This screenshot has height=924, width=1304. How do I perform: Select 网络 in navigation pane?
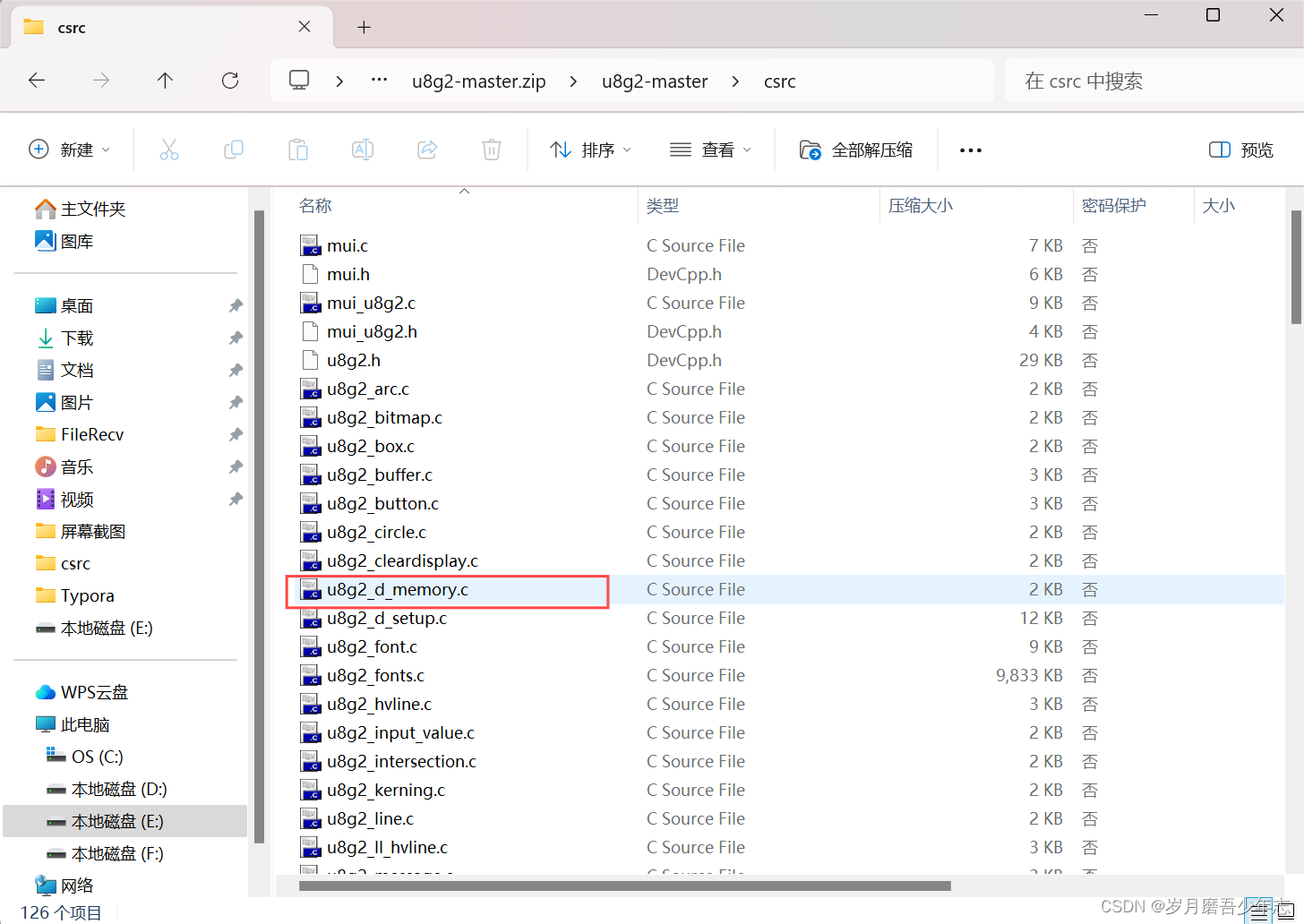[64, 885]
